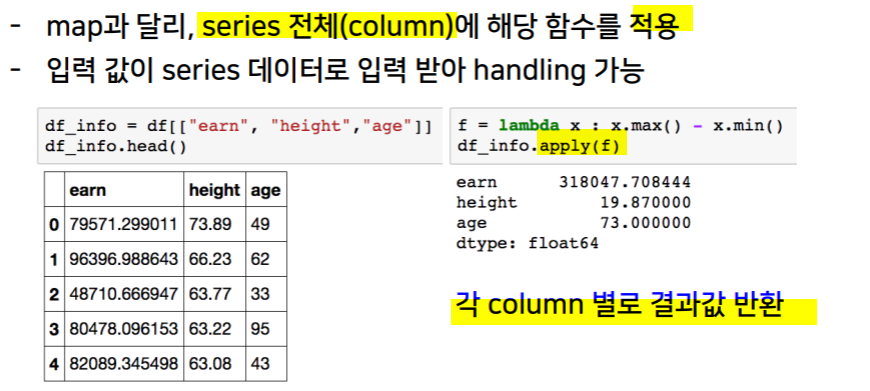Click row index 4 in the table
870x391 pixels.
pos(54,364)
